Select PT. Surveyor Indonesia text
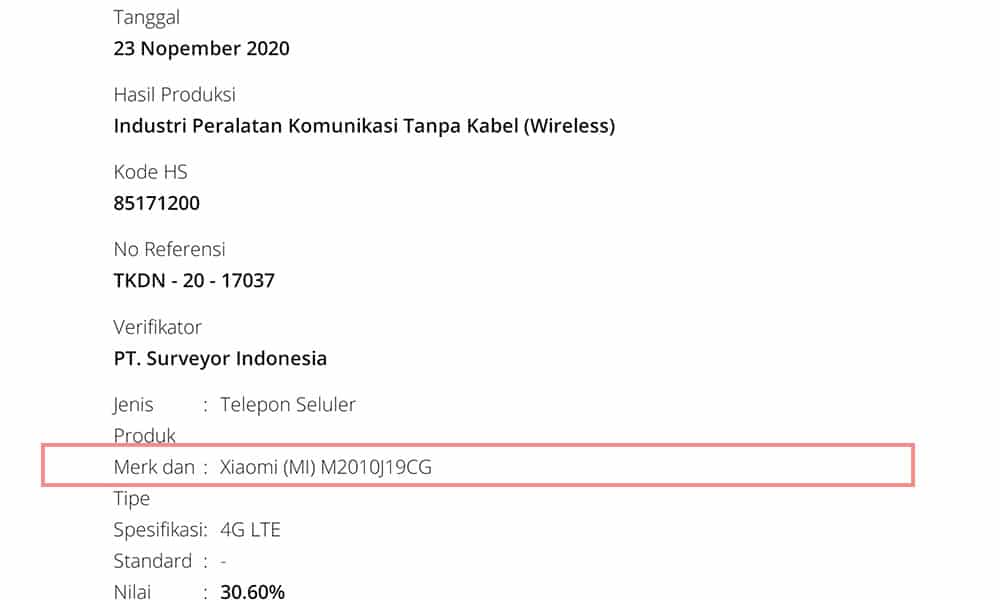The height and width of the screenshot is (600, 1000). click(220, 358)
